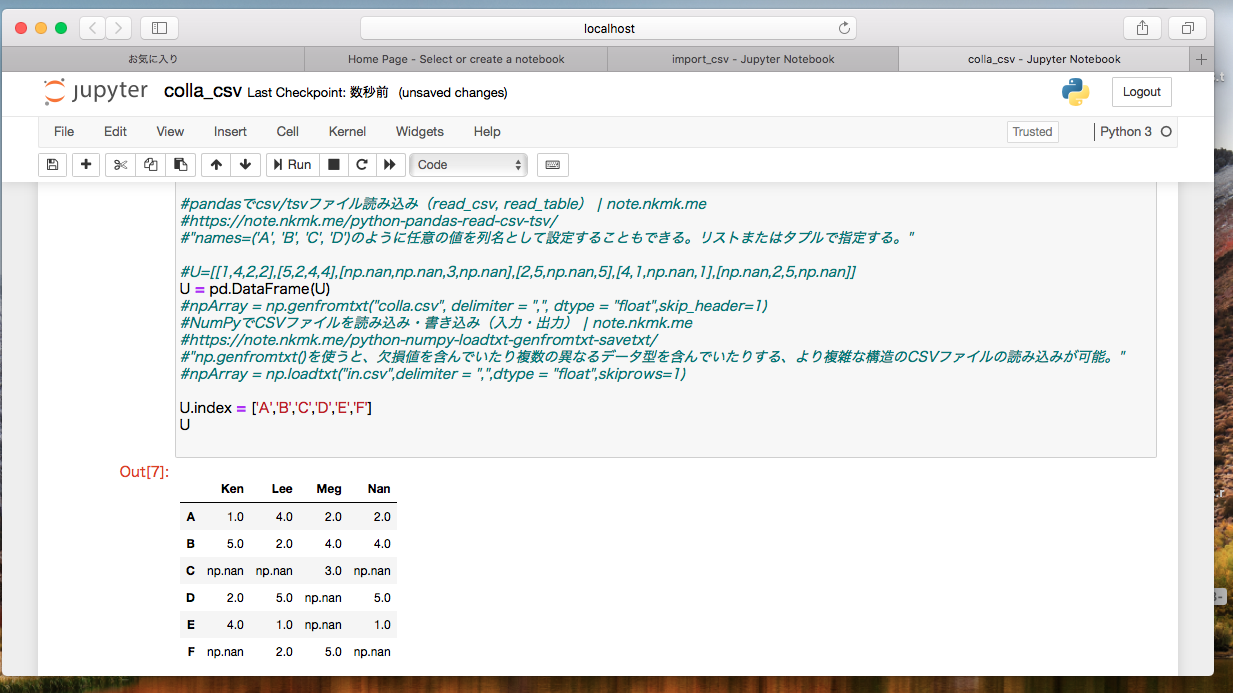
Task: Click the Logout button
Action: (1141, 91)
